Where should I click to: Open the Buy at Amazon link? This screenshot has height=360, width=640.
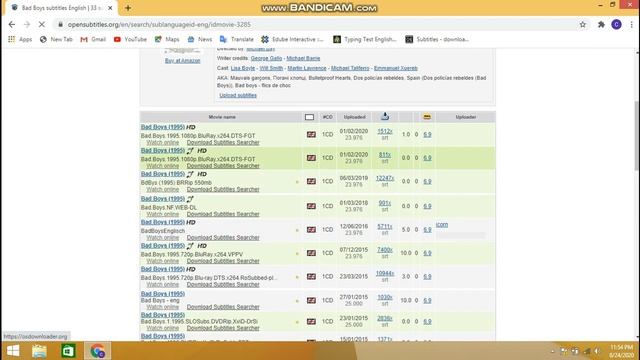tap(182, 60)
